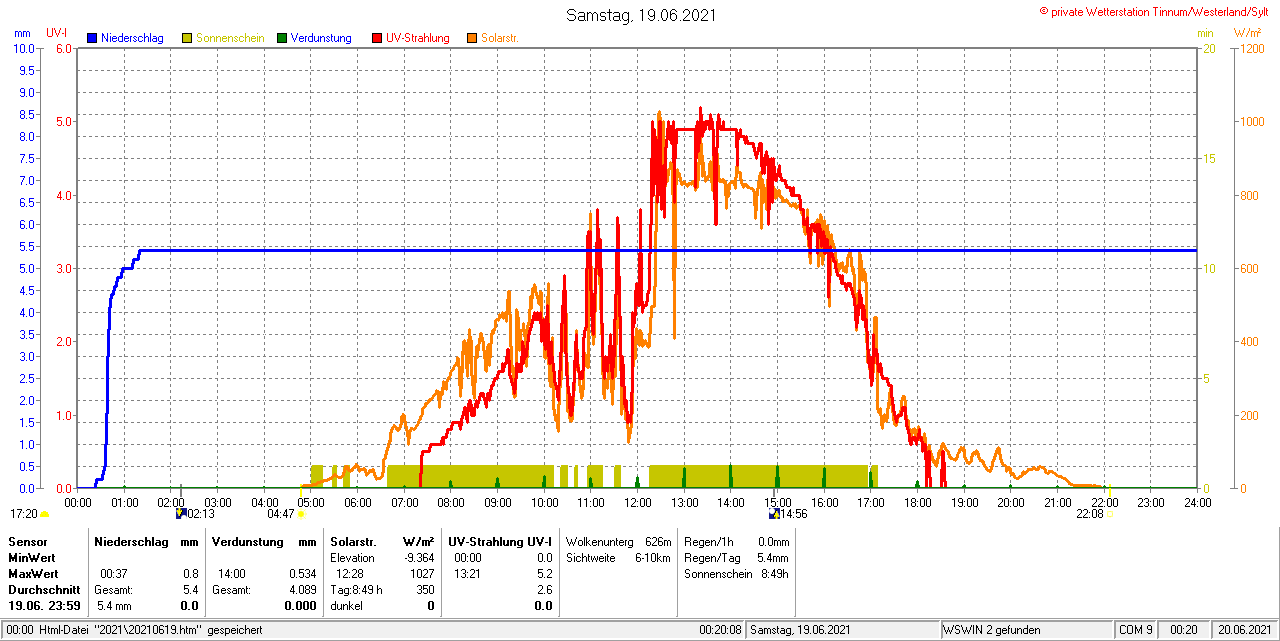The image size is (1280, 641).
Task: Click the 13:21 UV maximum time
Action: 467,574
